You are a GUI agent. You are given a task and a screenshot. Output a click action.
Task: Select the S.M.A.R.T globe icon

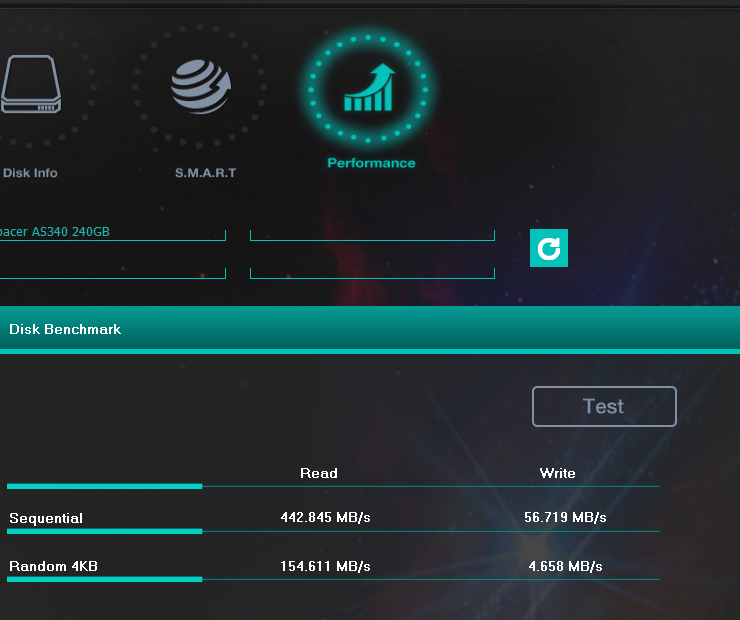click(x=201, y=86)
